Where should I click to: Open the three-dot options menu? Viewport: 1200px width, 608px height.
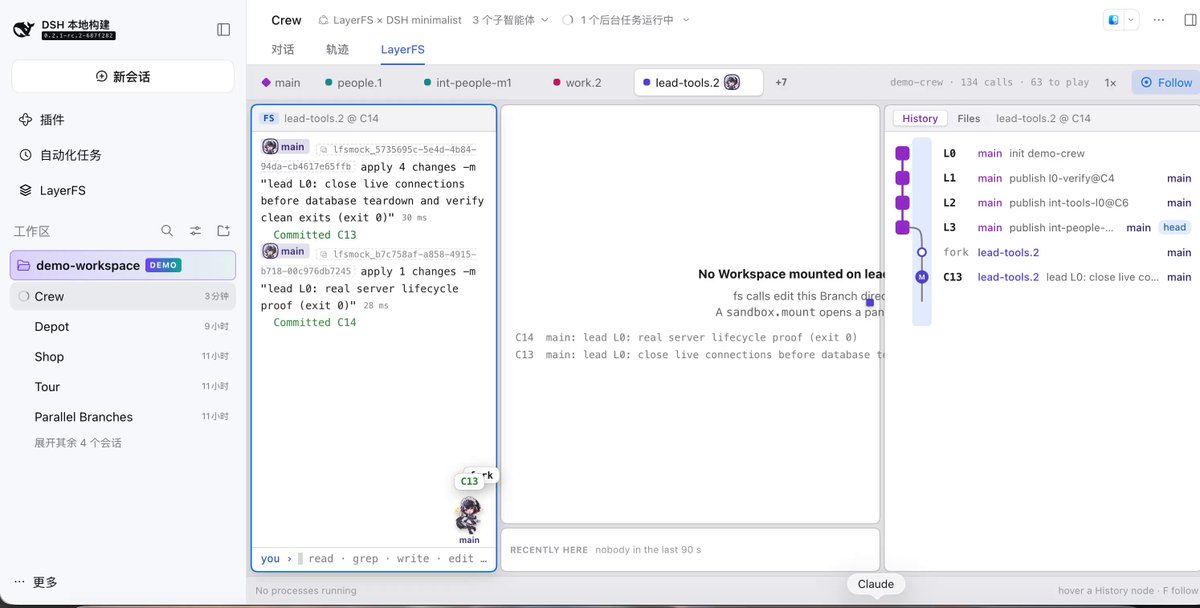1159,20
